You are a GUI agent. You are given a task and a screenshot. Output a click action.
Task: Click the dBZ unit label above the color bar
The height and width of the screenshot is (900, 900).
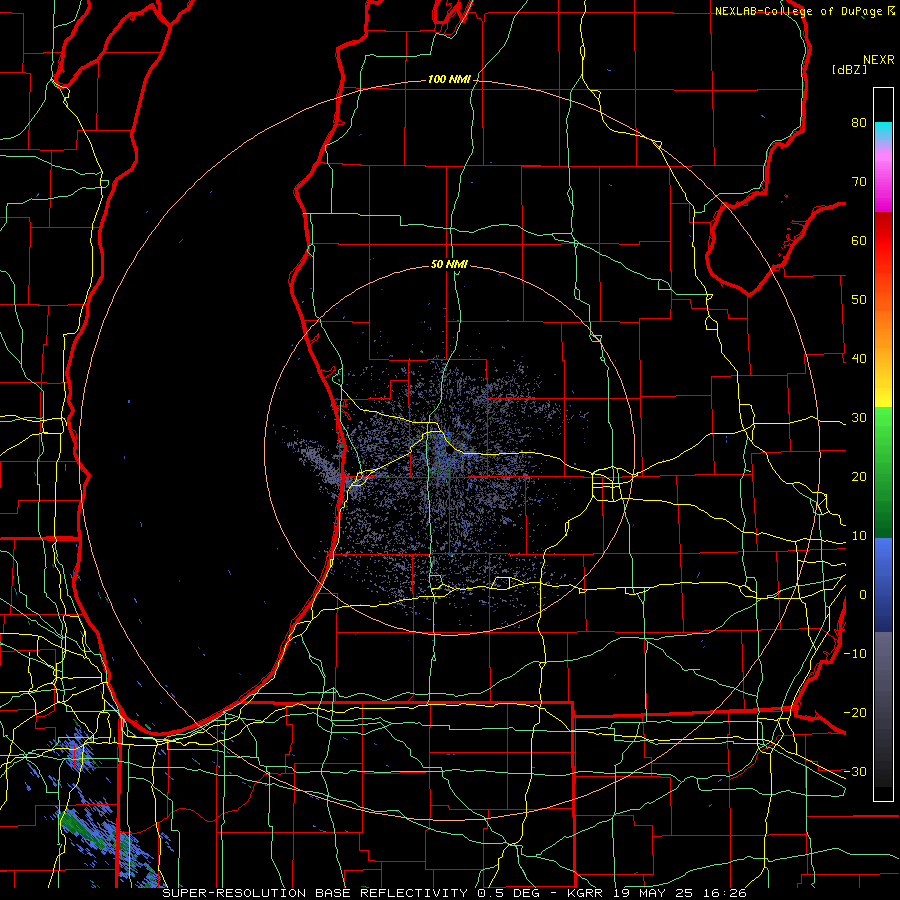pos(849,70)
